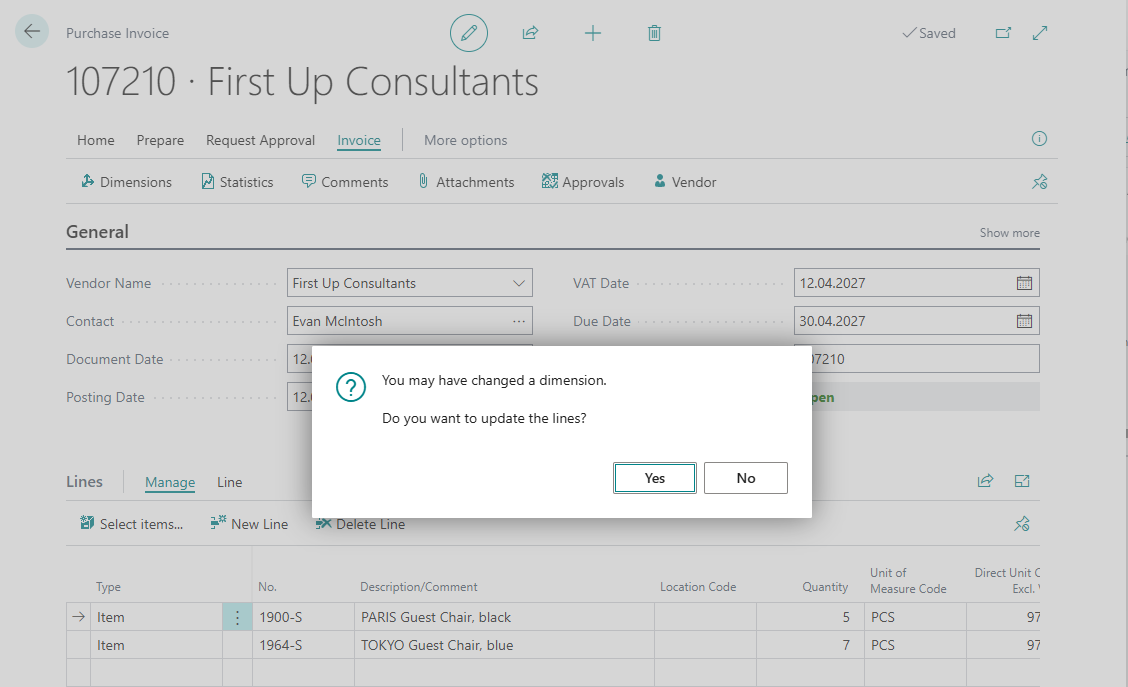Screen dimensions: 1128x687
Task: Select Line tab in Lines
Action: [x=229, y=482]
